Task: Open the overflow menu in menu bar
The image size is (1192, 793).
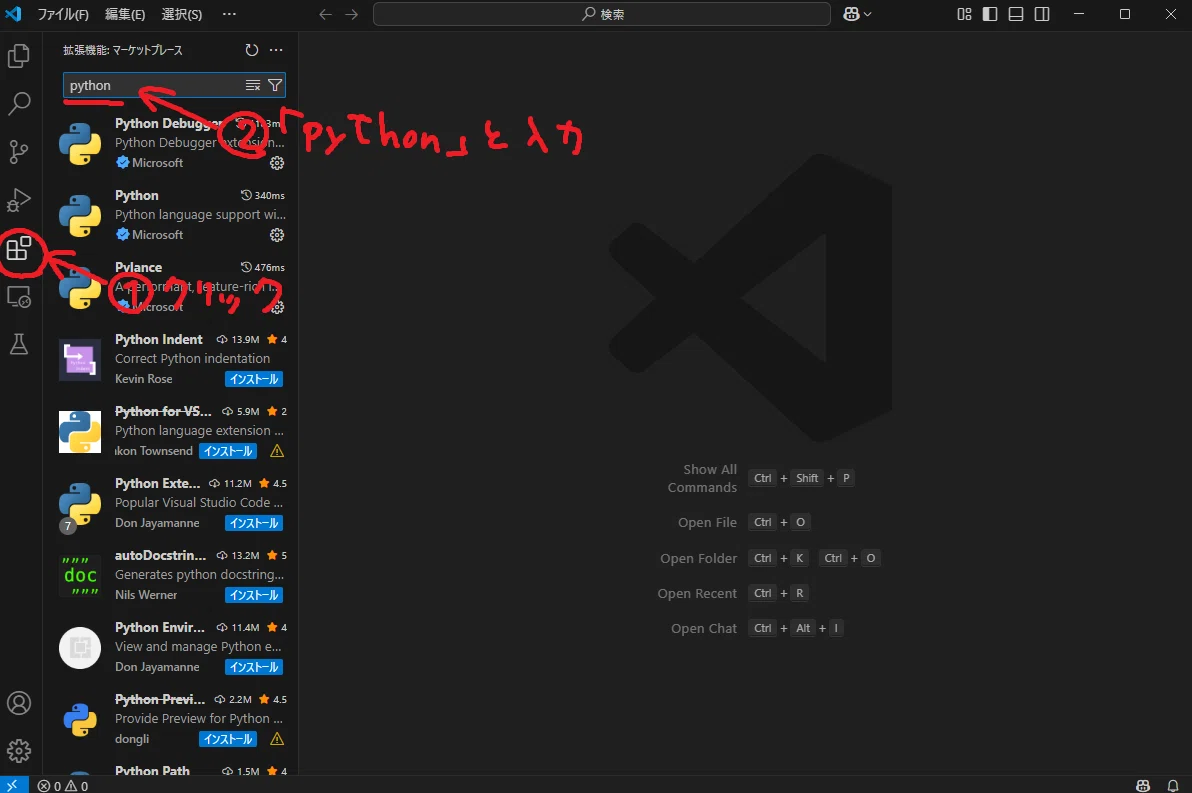Action: [229, 14]
